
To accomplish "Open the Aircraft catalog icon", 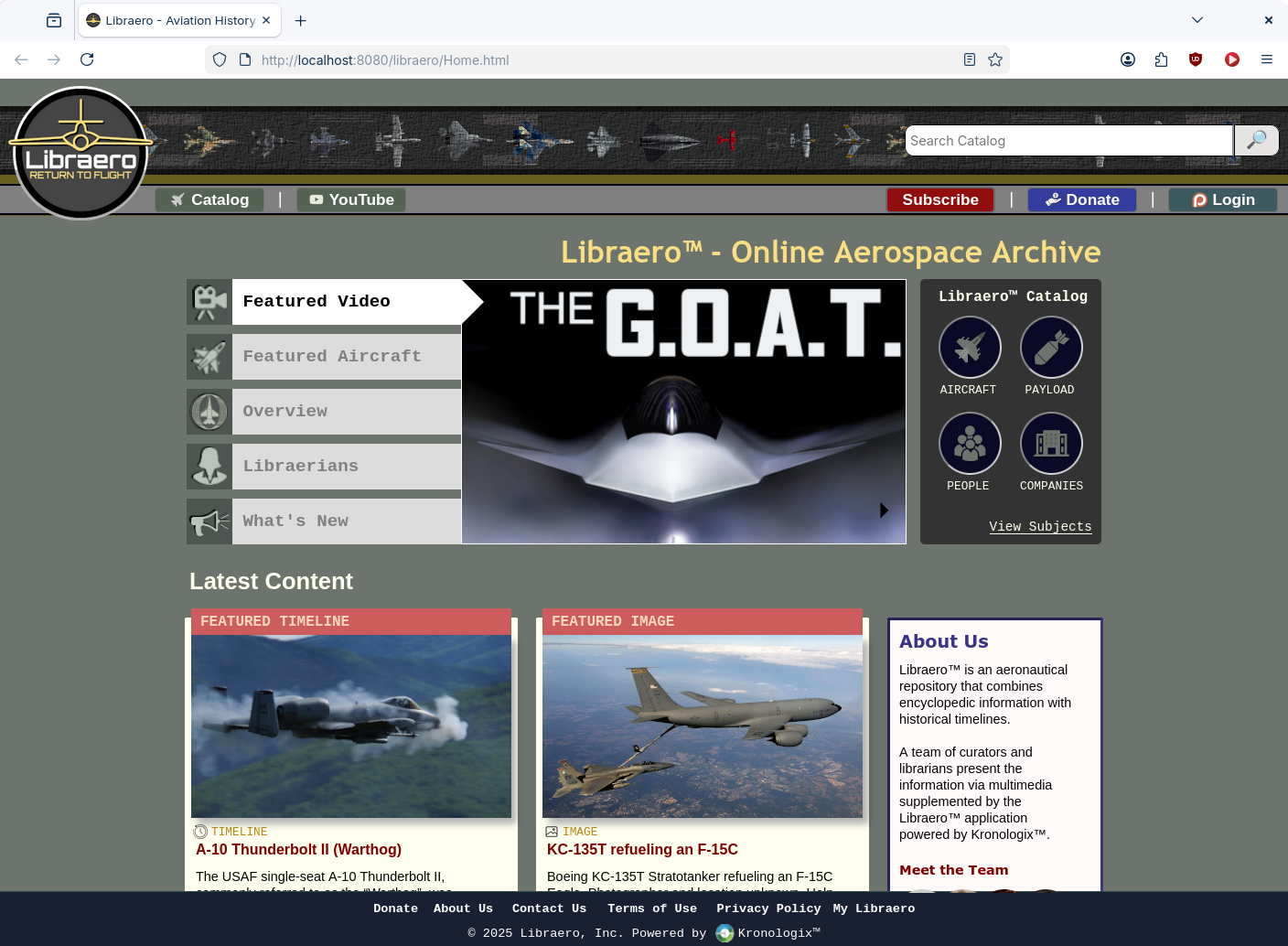I will pos(969,348).
